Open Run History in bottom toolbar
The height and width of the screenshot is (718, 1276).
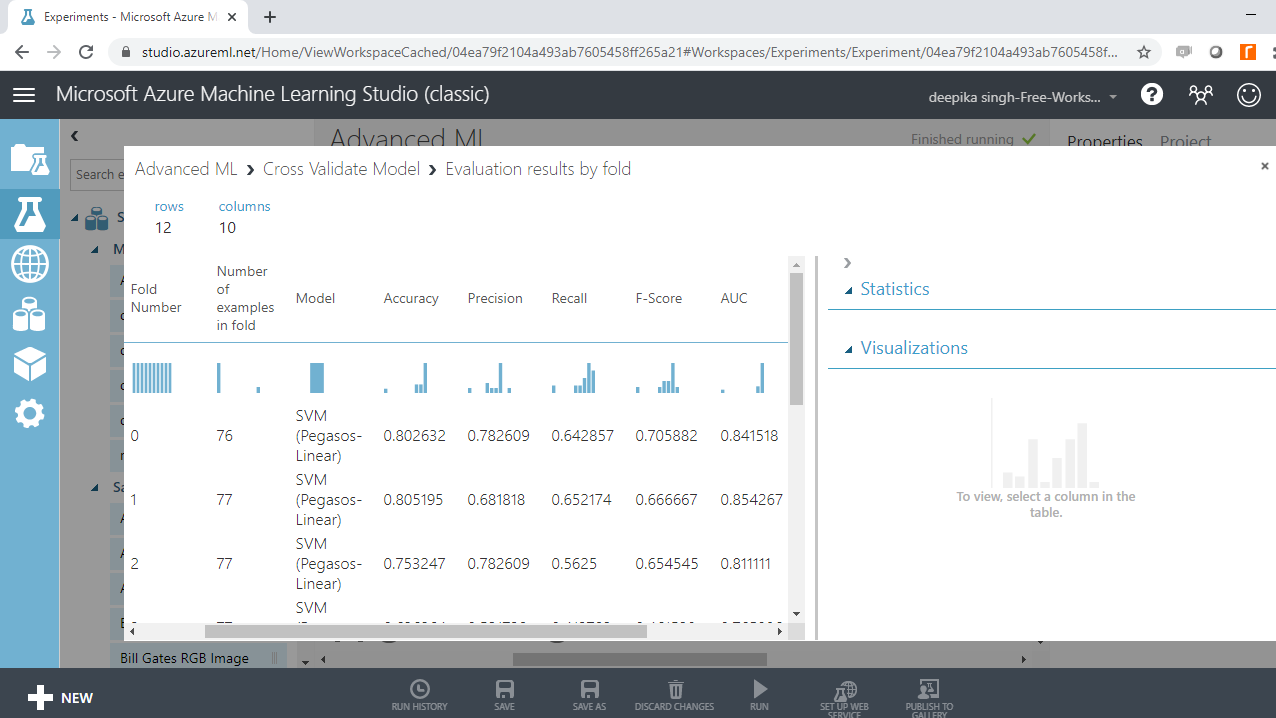420,695
